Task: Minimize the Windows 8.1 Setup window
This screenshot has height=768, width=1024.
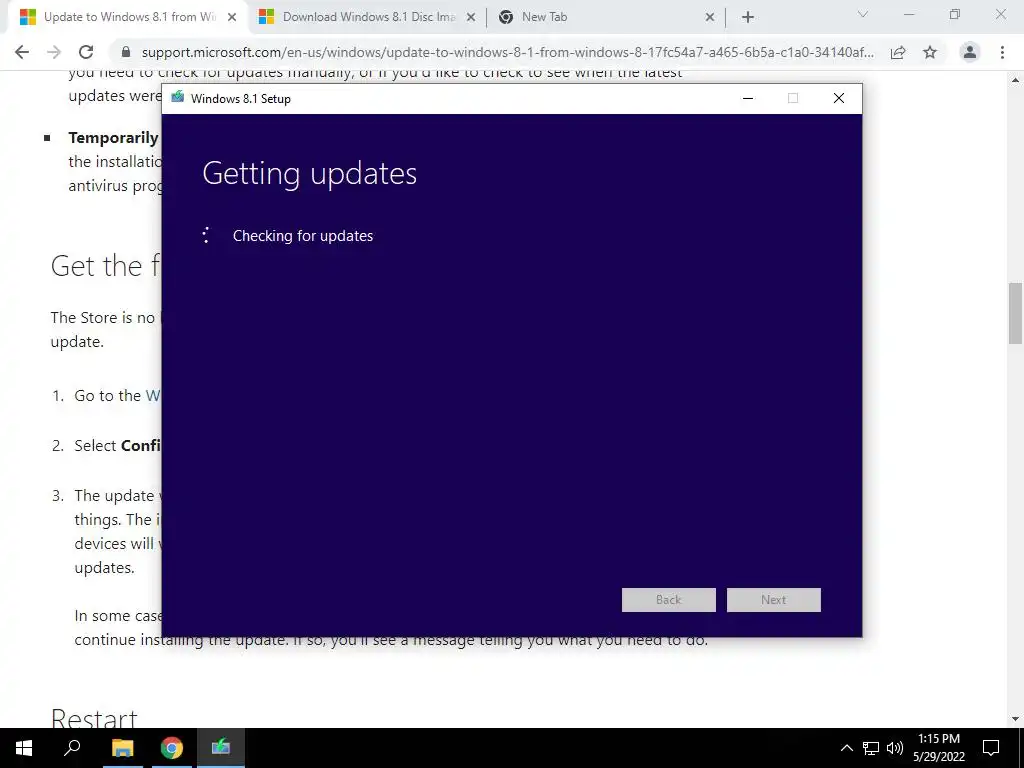Action: click(748, 98)
